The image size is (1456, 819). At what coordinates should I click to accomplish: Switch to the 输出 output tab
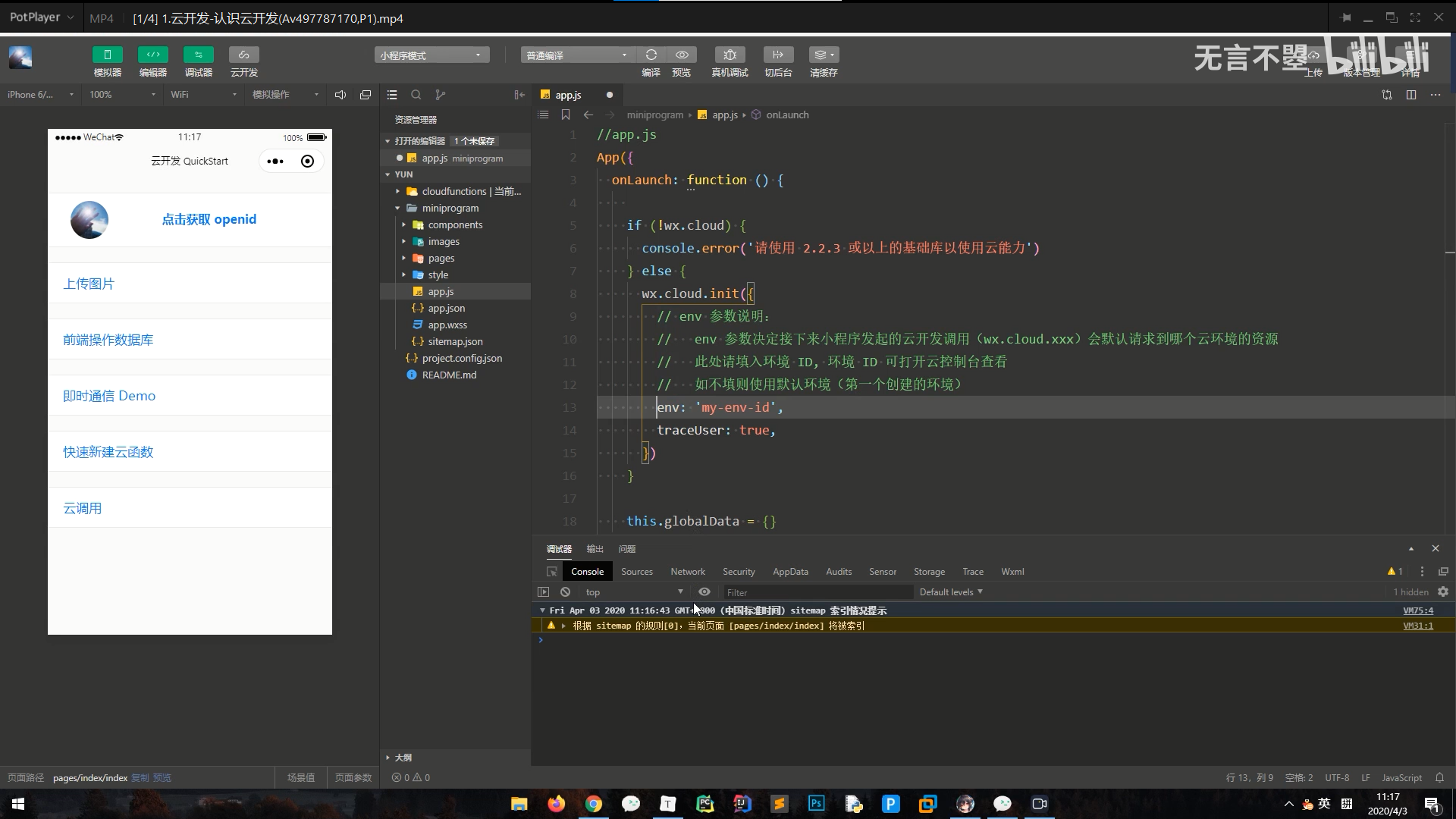click(x=595, y=549)
